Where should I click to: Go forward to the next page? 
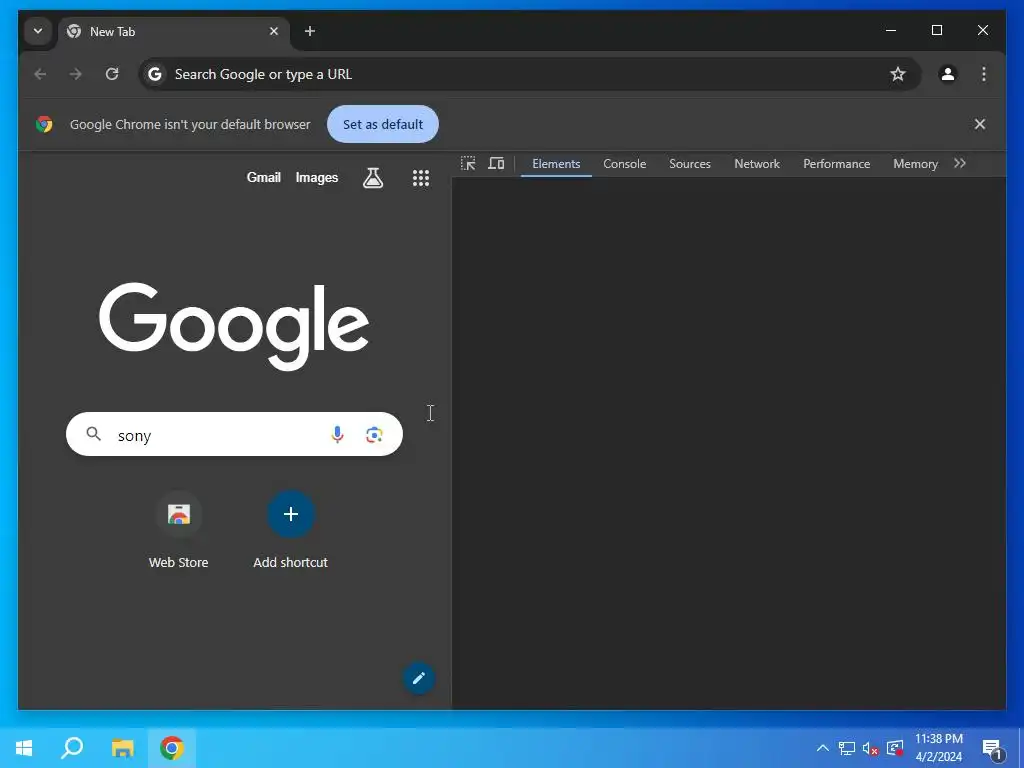pos(76,74)
